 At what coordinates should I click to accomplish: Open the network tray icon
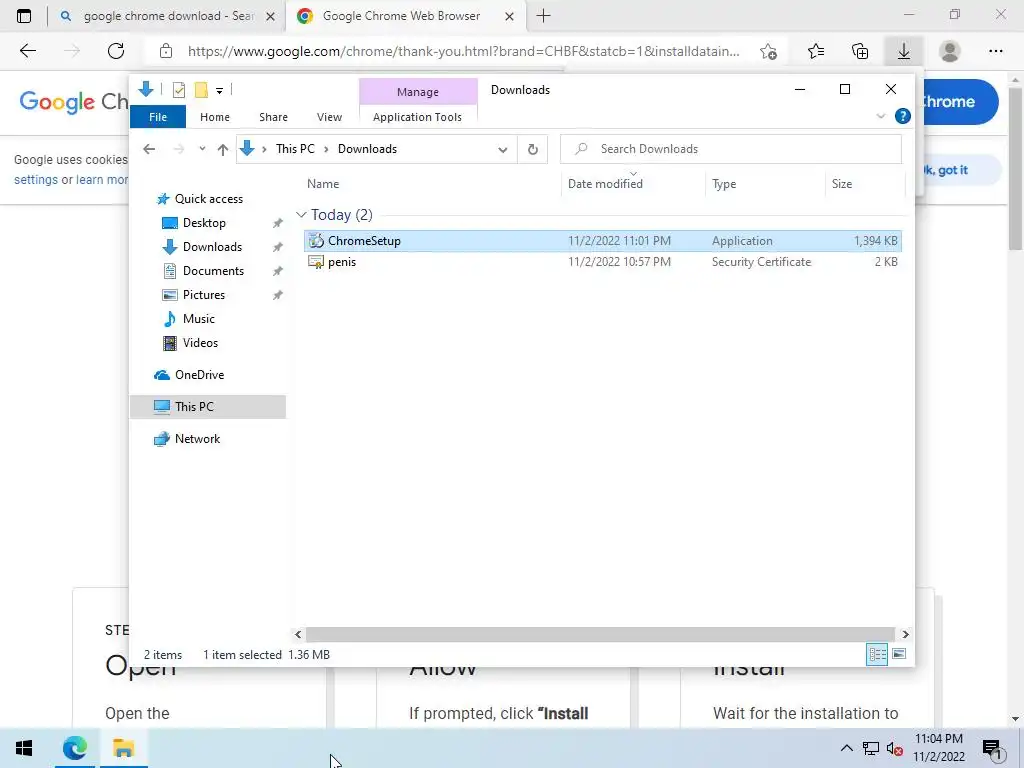coord(871,748)
